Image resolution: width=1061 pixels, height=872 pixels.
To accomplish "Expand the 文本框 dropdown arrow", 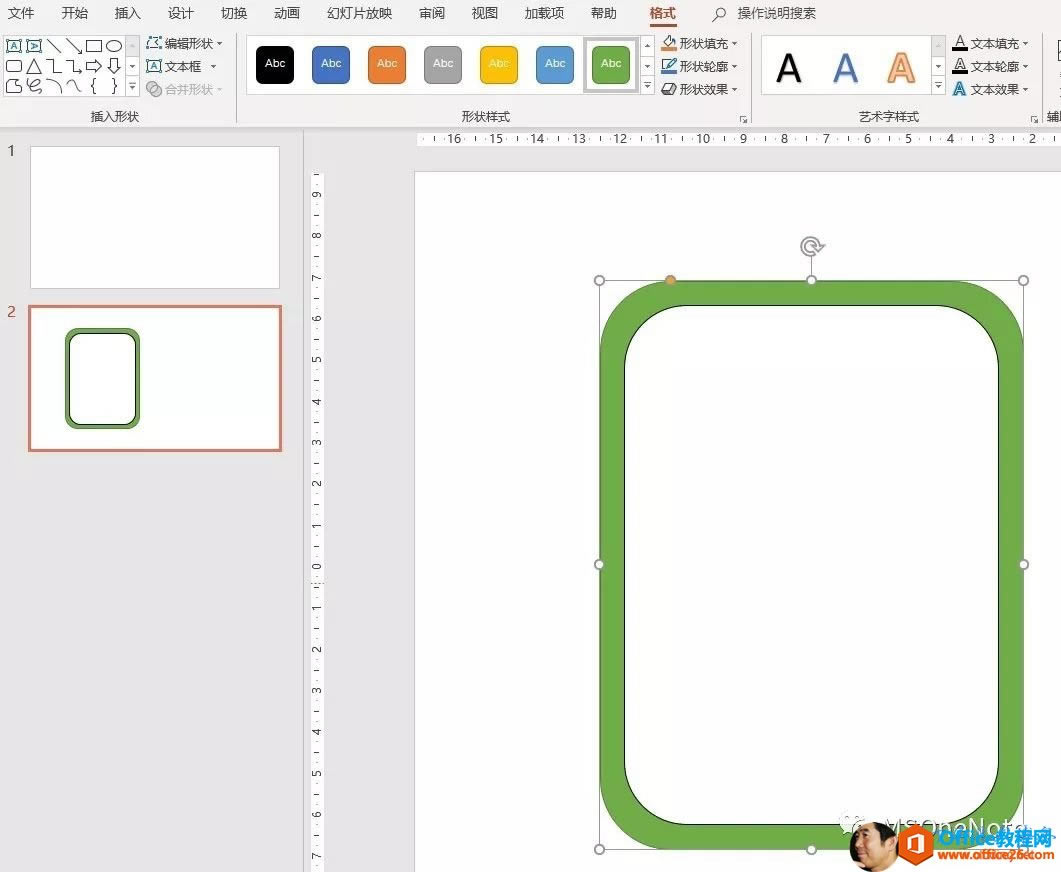I will point(213,66).
